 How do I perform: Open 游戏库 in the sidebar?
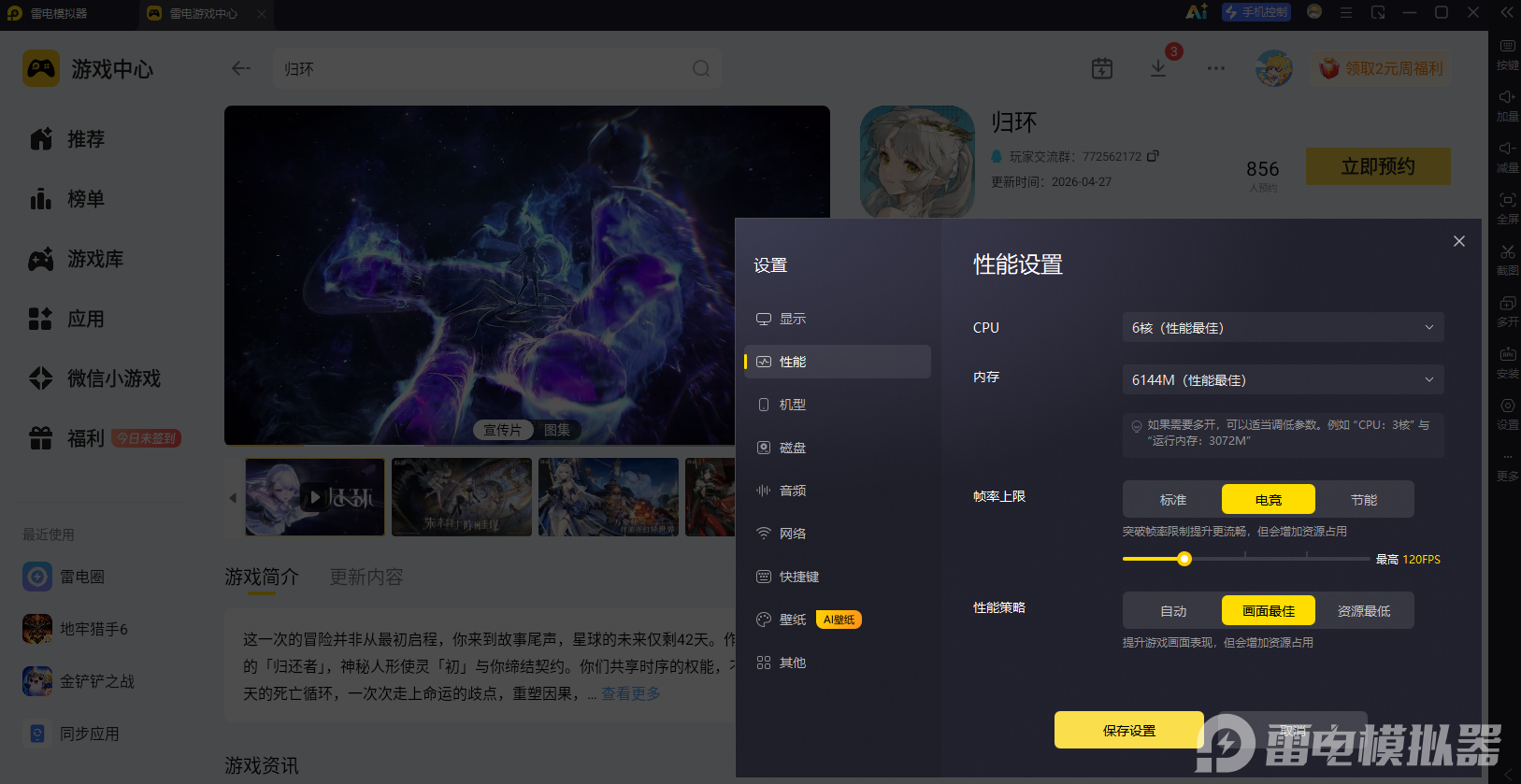[77, 259]
